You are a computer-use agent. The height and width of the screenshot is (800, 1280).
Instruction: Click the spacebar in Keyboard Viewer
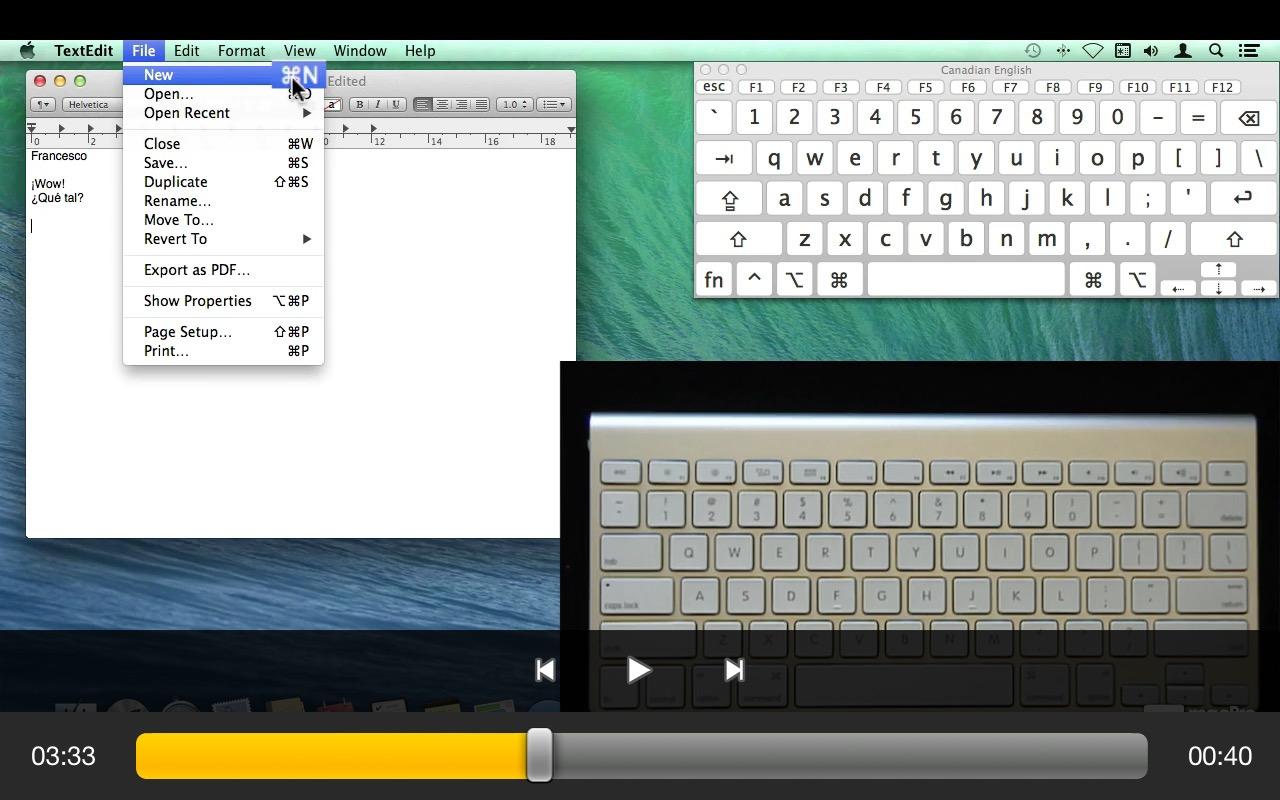(x=966, y=280)
